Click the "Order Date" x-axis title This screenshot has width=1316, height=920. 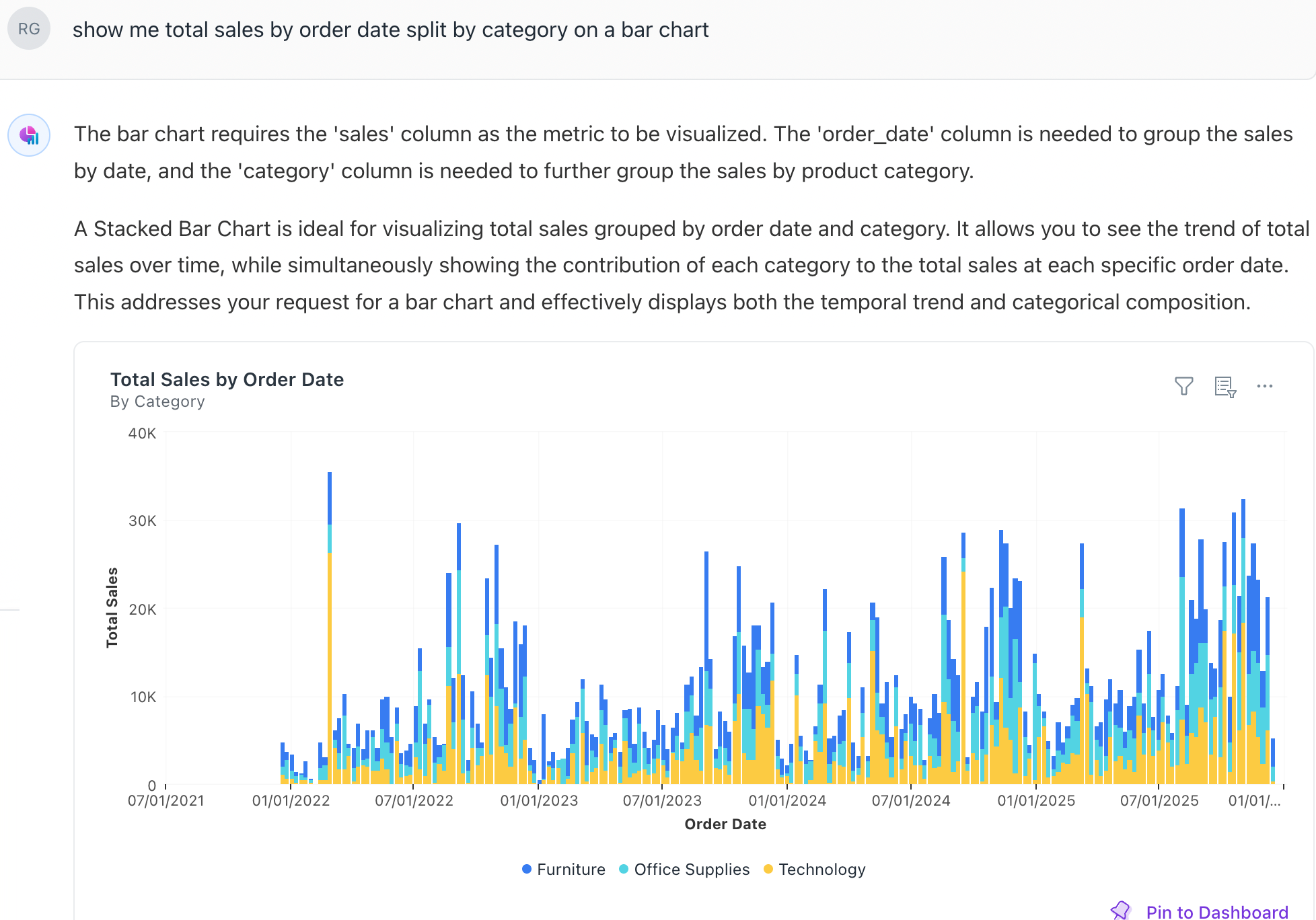click(x=725, y=824)
